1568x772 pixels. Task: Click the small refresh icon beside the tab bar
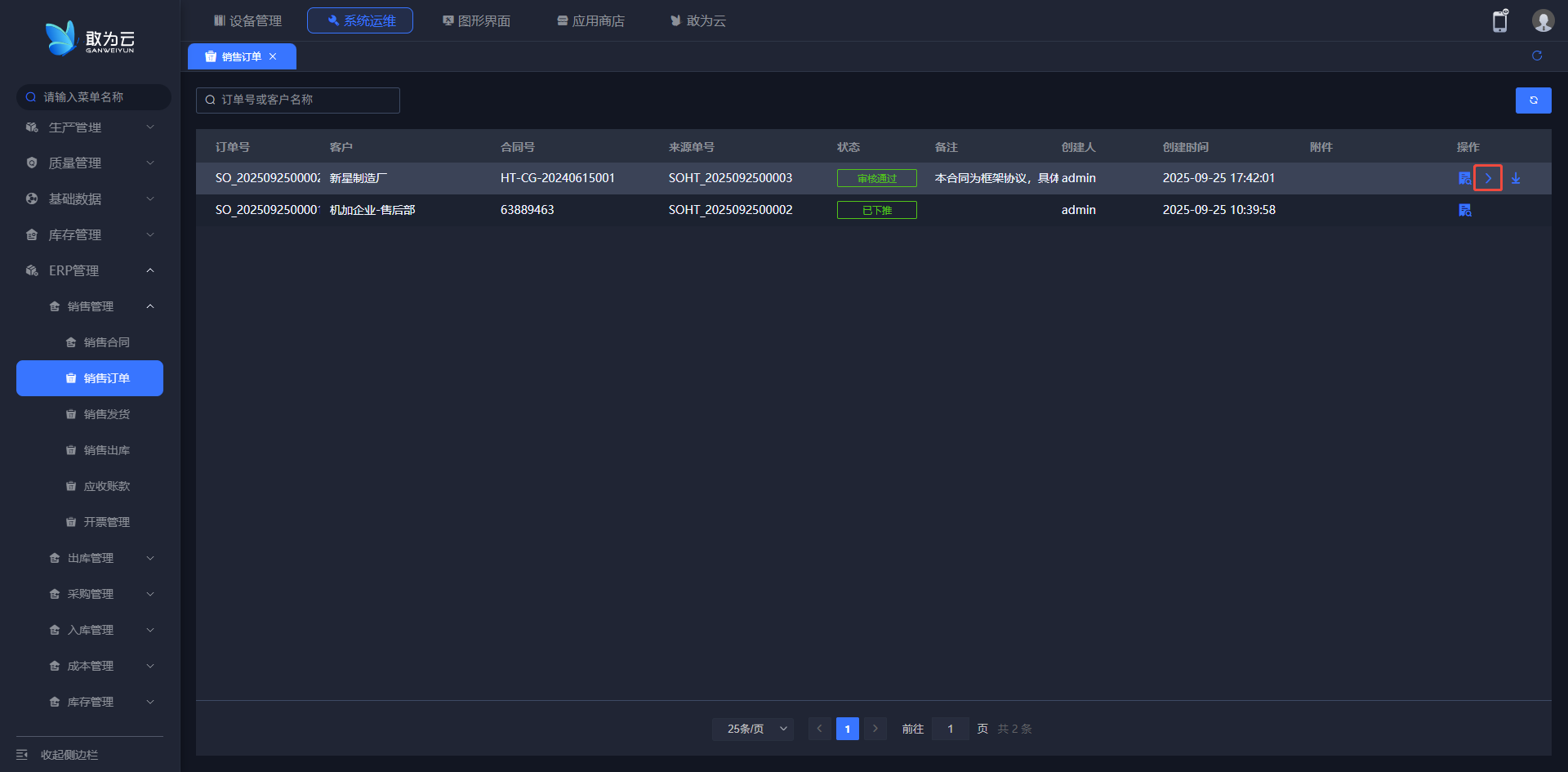[x=1537, y=56]
